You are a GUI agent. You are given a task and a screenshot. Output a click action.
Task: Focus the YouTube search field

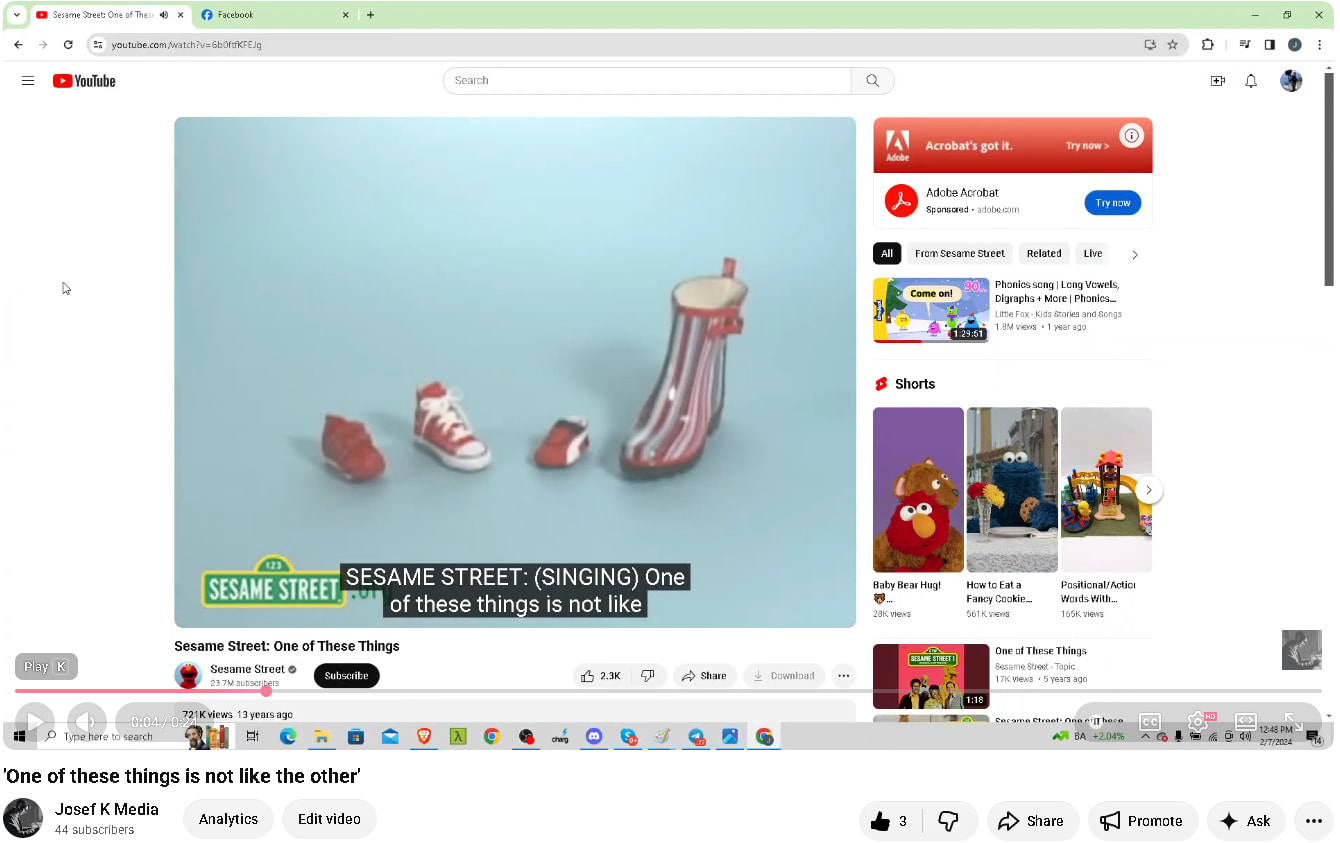pyautogui.click(x=647, y=81)
